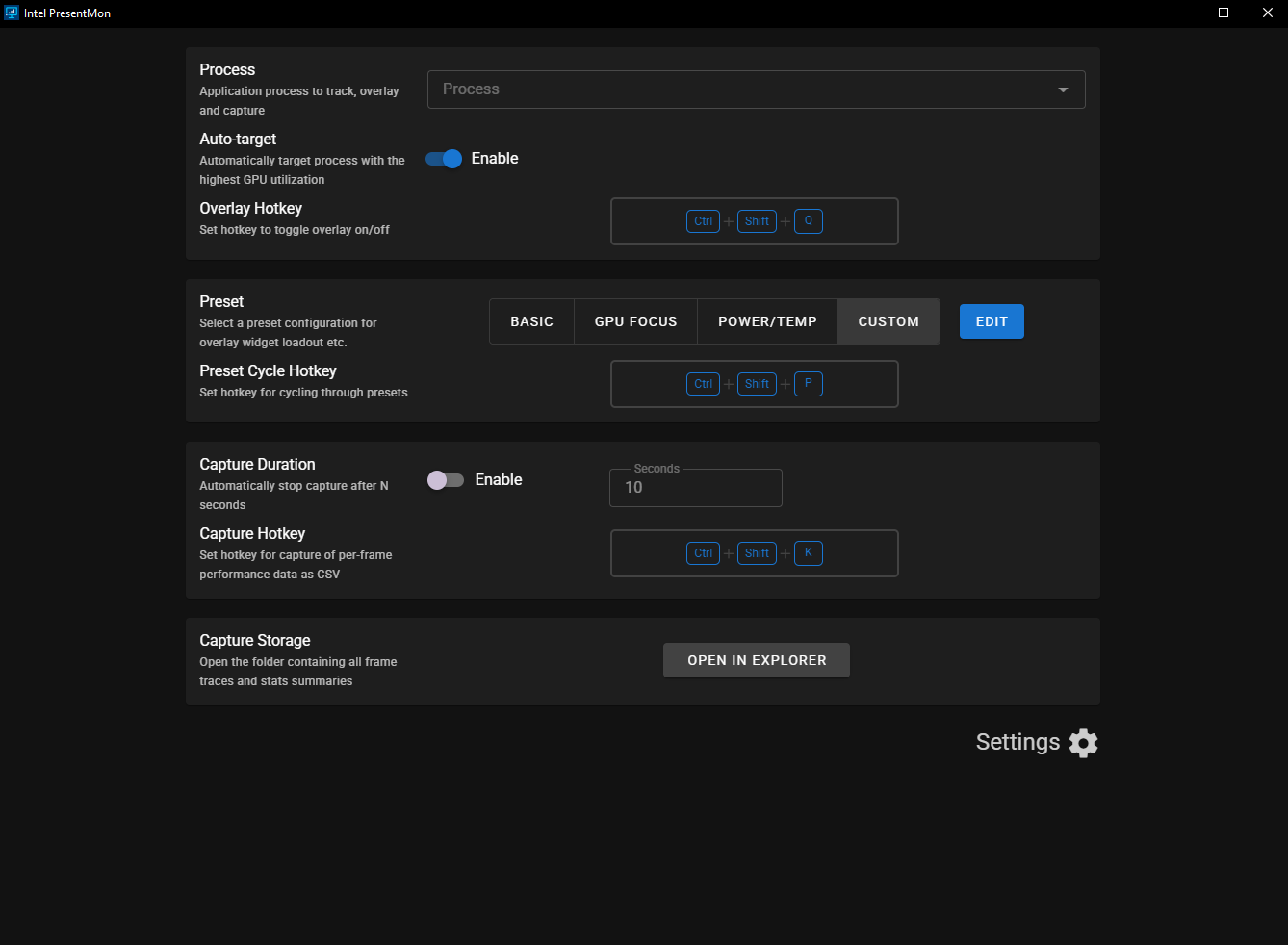Click the Q key chip in Overlay Hotkey
The image size is (1288, 945).
point(809,221)
